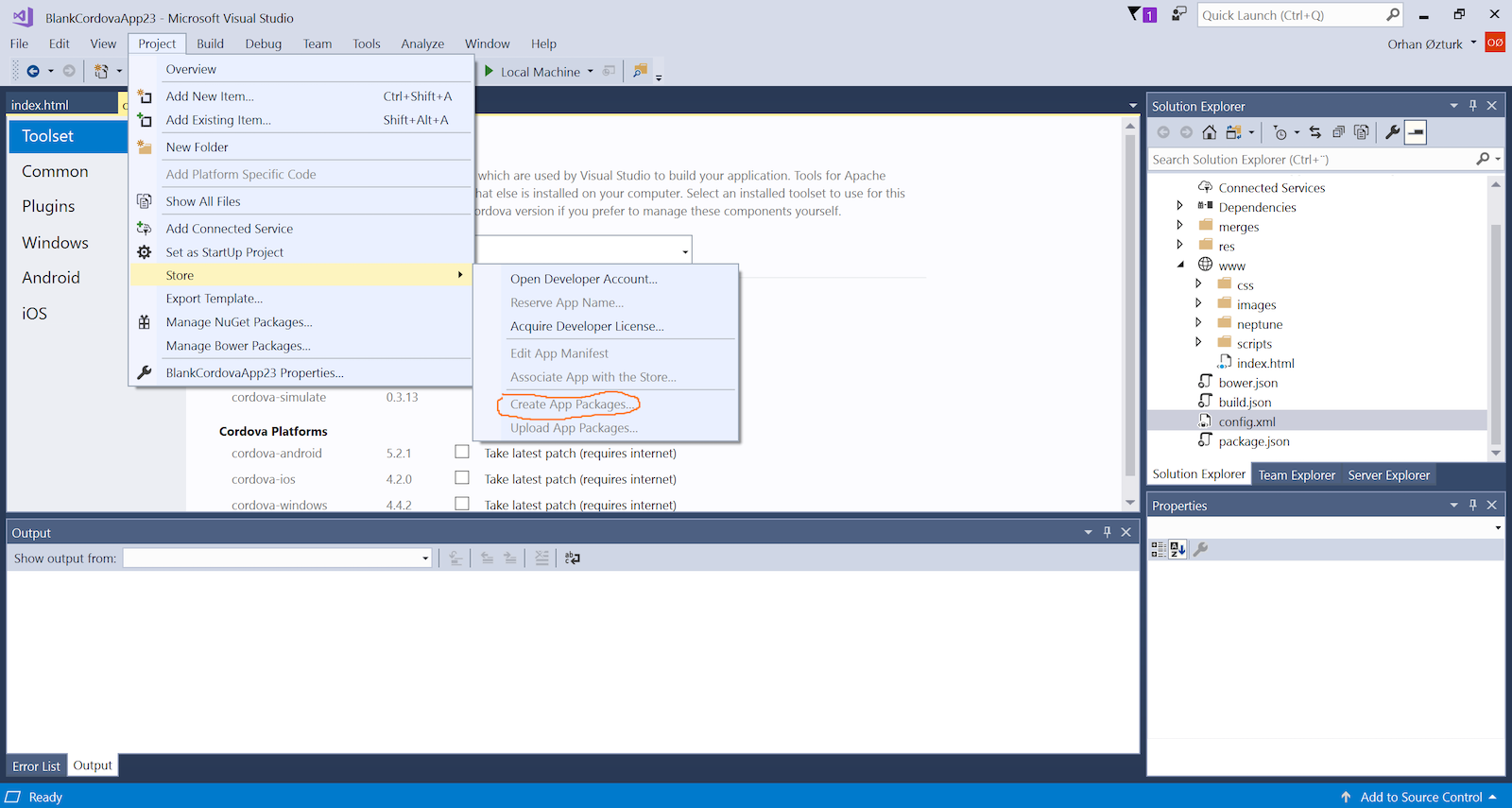Select package.json in Solution Explorer
Viewport: 1512px width, 808px height.
pyautogui.click(x=1253, y=441)
